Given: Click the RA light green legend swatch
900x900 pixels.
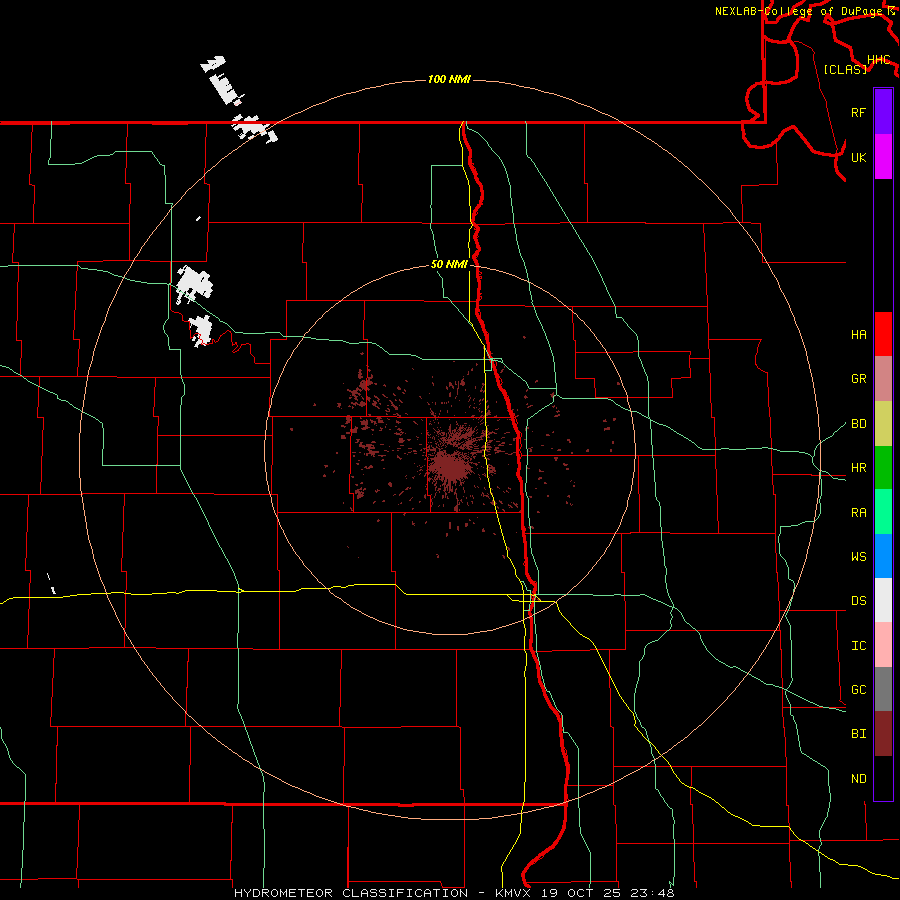Looking at the screenshot, I should 883,512.
